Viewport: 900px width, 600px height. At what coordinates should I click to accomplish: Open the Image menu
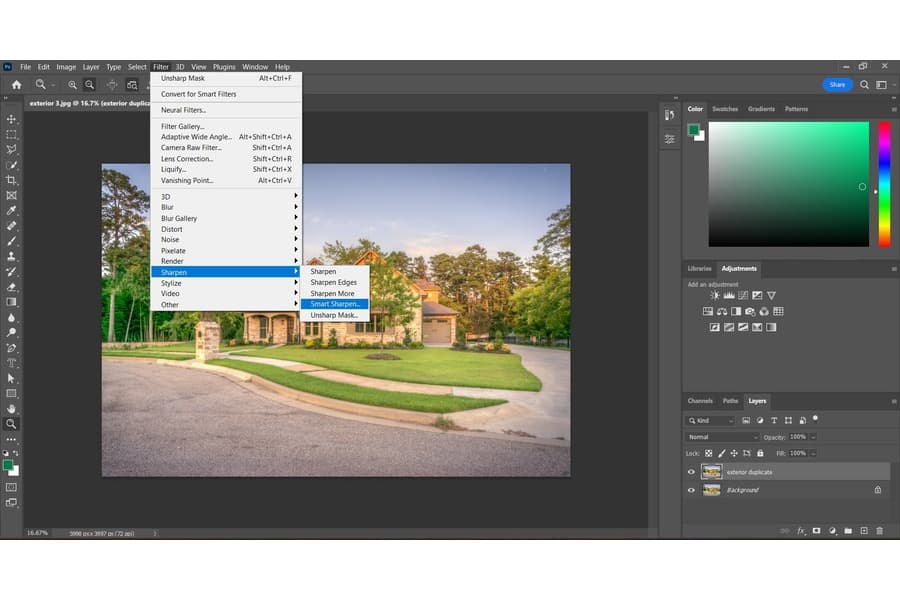tap(66, 67)
